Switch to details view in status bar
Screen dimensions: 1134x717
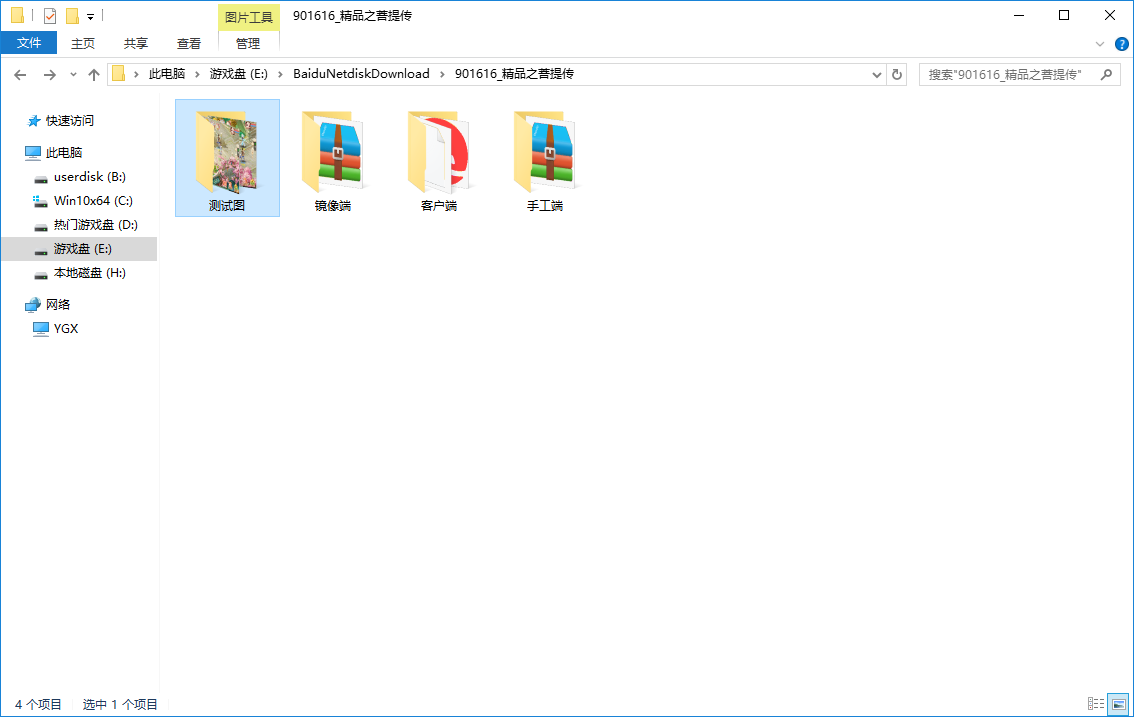[x=1096, y=704]
